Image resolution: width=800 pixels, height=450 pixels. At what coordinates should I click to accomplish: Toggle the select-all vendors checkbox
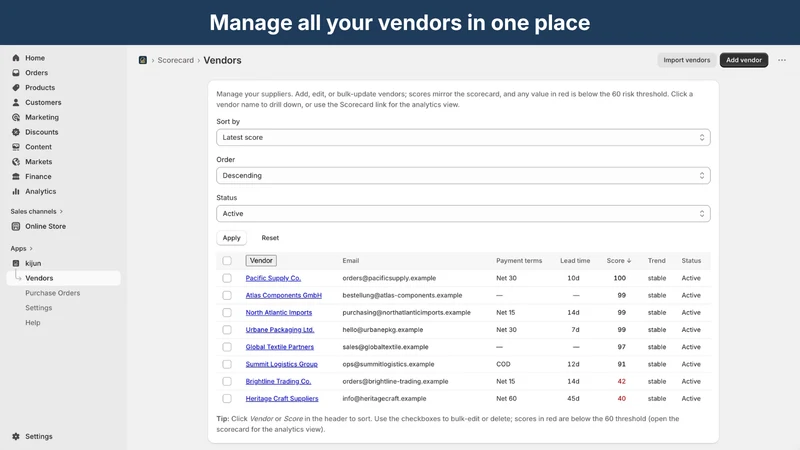227,261
